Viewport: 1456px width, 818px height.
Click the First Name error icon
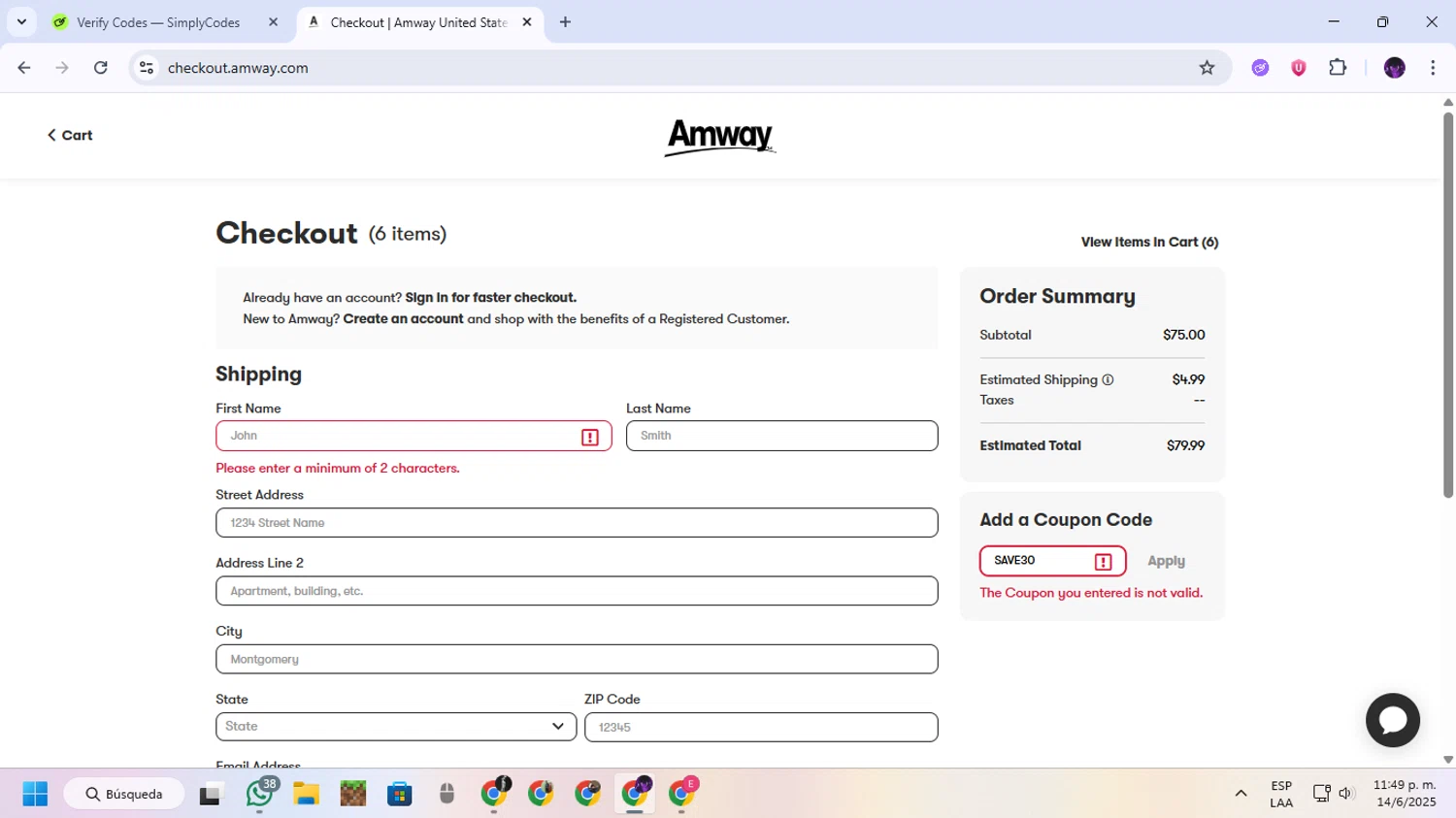click(590, 437)
